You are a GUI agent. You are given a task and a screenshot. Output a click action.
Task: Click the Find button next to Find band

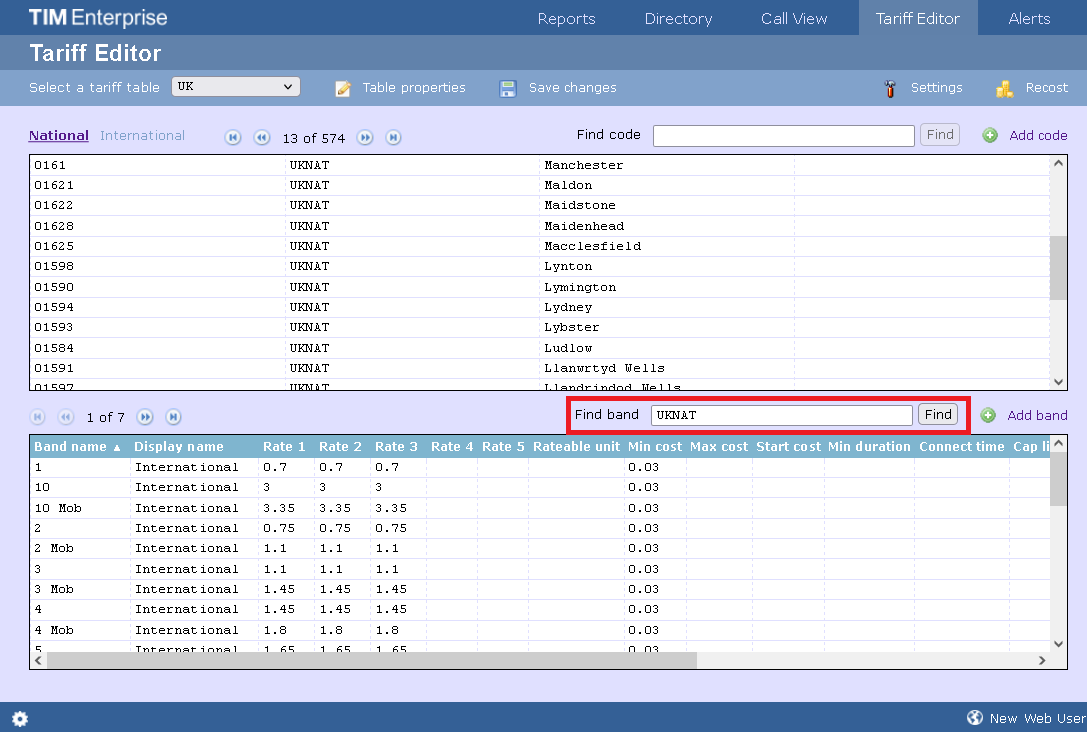pyautogui.click(x=938, y=415)
